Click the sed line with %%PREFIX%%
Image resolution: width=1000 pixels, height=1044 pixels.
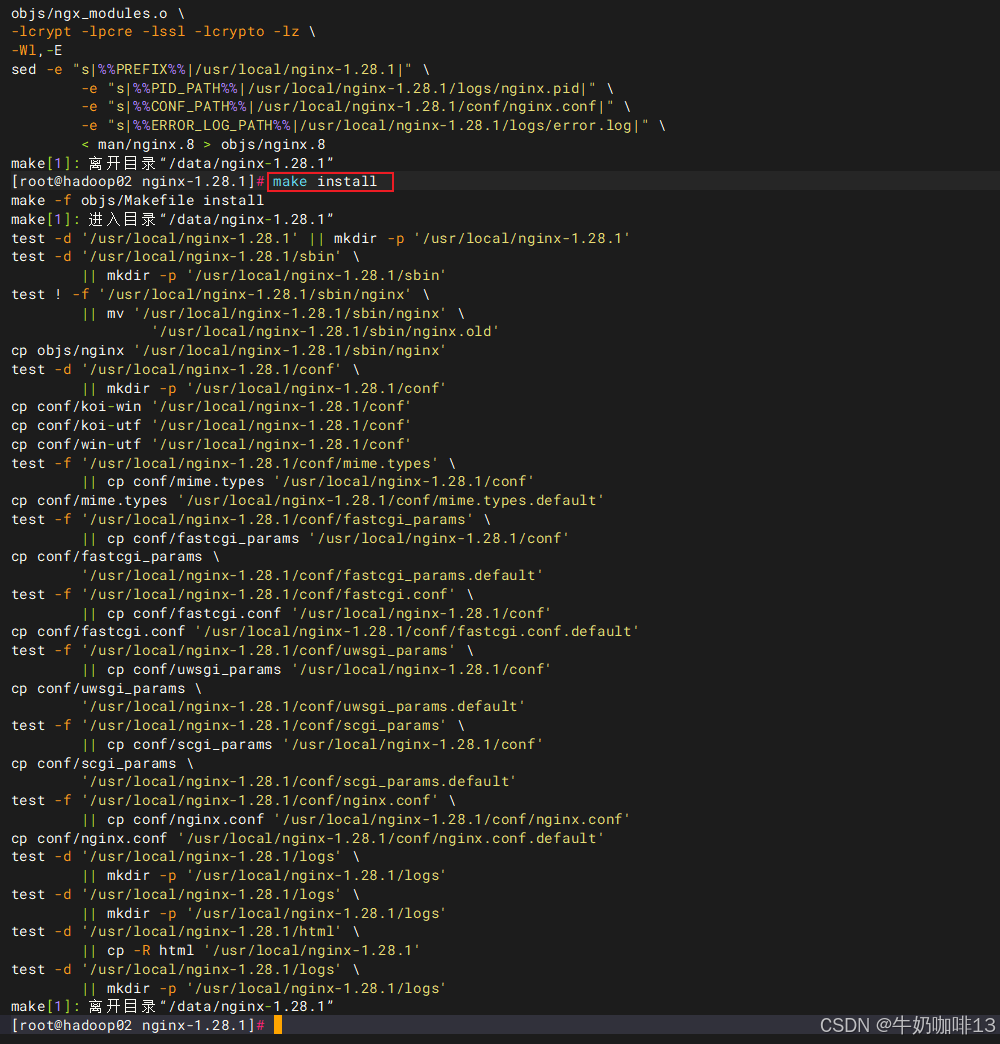click(220, 69)
